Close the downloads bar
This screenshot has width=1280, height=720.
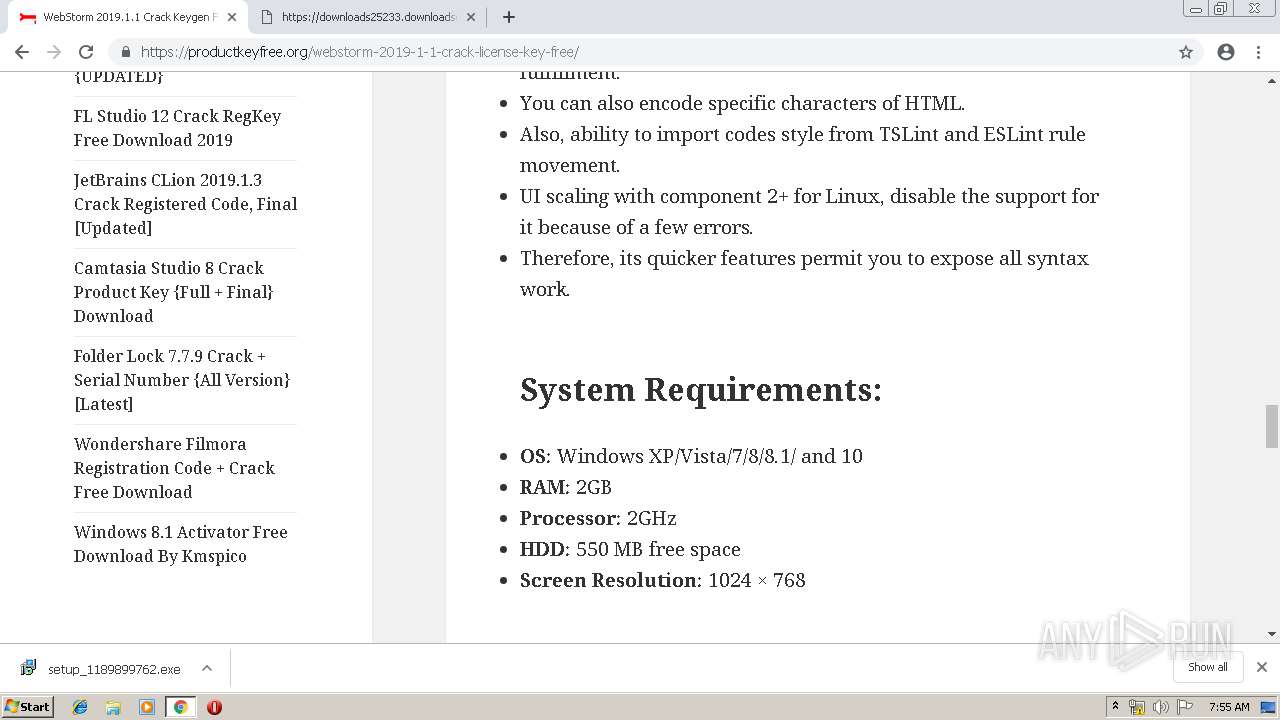click(1262, 667)
